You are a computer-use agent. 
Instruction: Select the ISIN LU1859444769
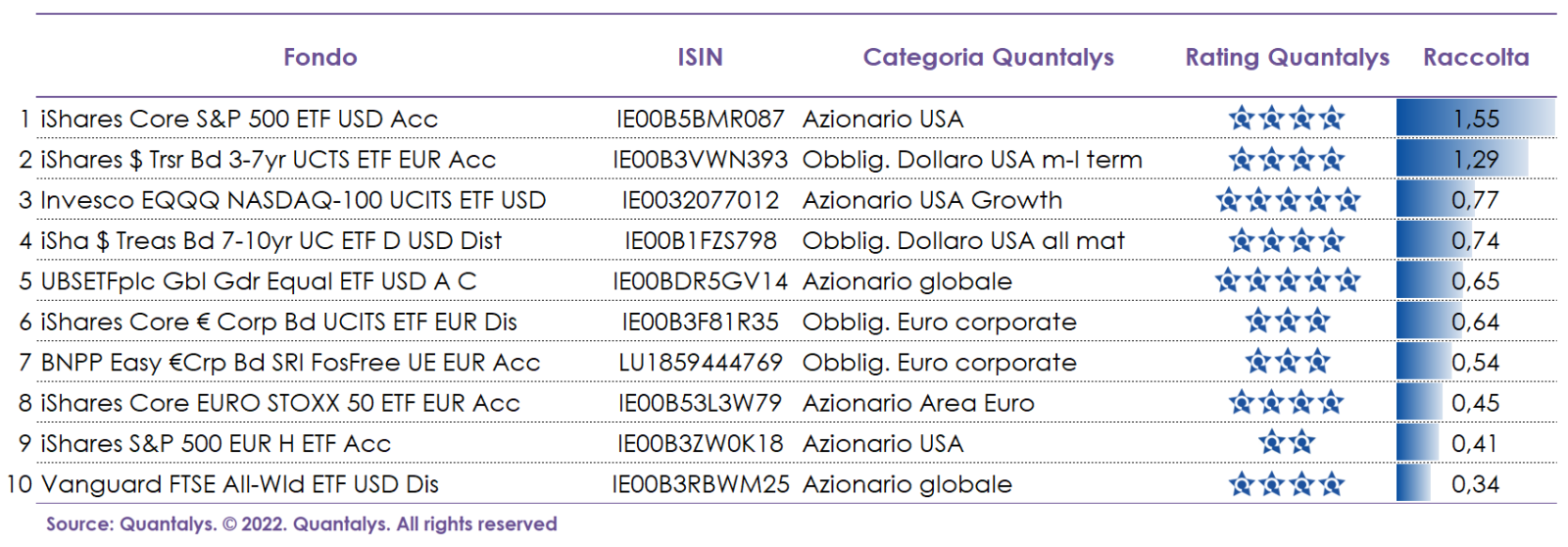click(x=700, y=363)
